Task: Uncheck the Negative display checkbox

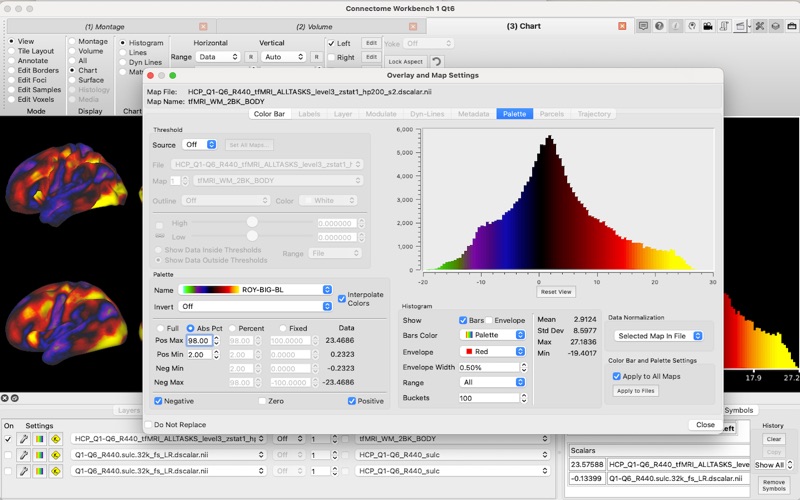Action: pyautogui.click(x=158, y=401)
